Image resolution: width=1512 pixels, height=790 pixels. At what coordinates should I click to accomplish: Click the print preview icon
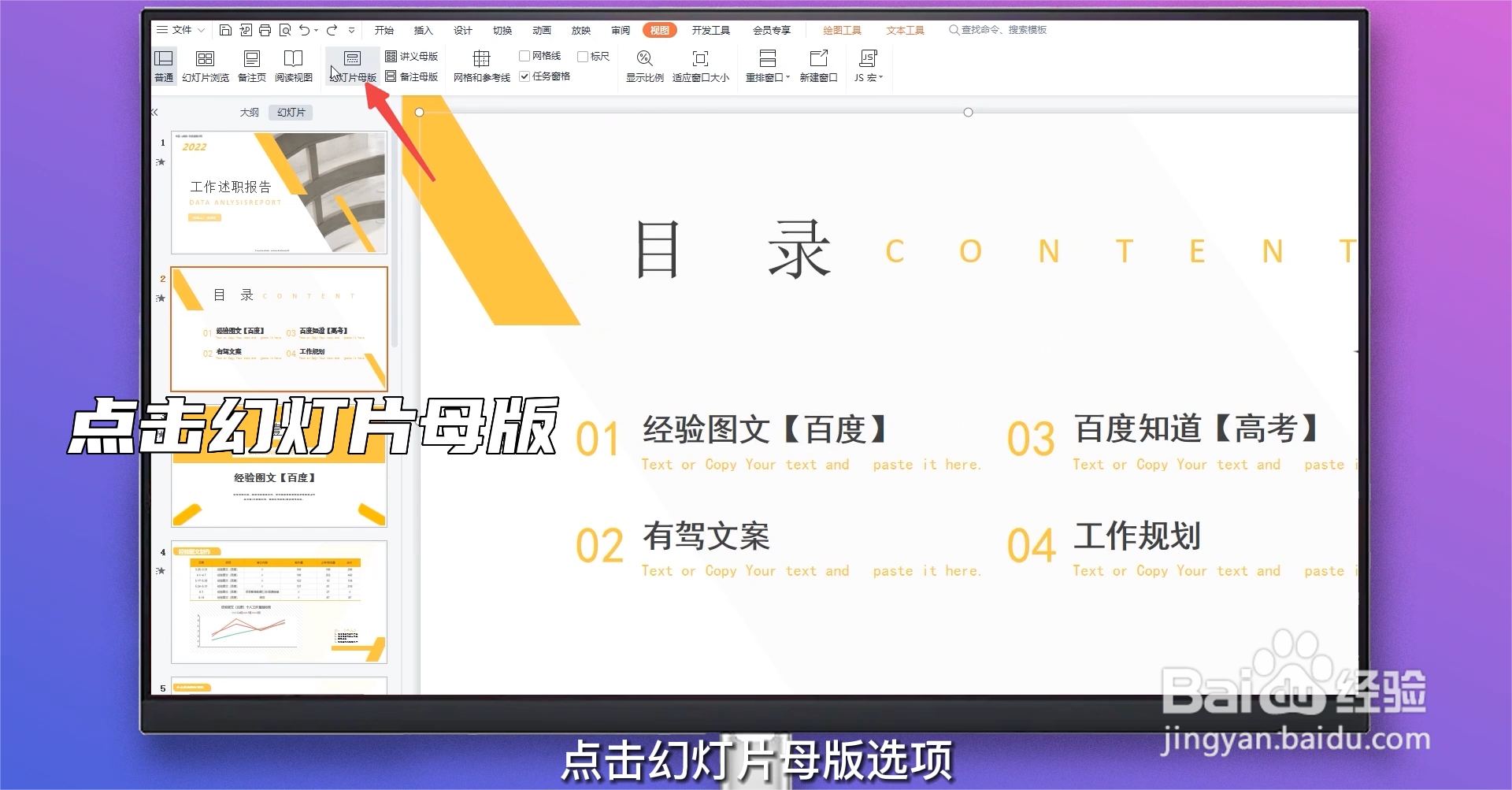coord(285,30)
